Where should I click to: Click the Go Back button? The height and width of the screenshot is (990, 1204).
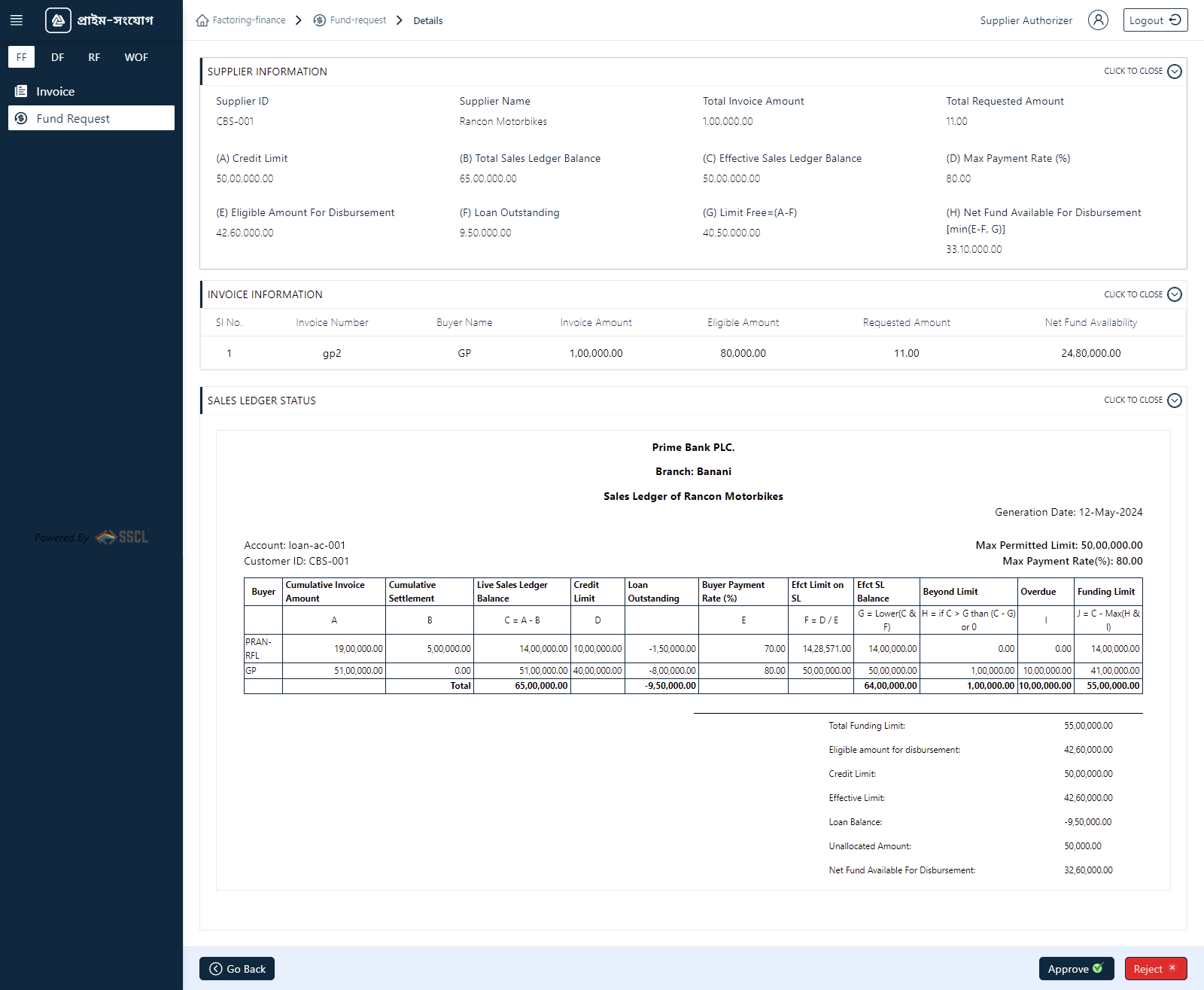(x=237, y=969)
